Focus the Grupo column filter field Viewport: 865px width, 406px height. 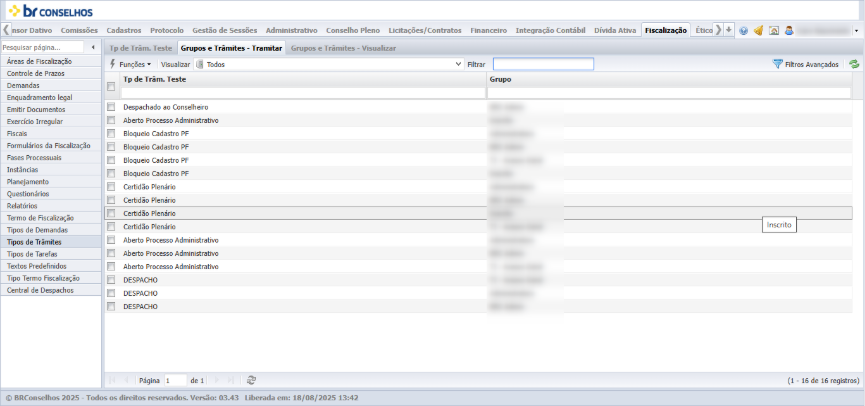669,93
